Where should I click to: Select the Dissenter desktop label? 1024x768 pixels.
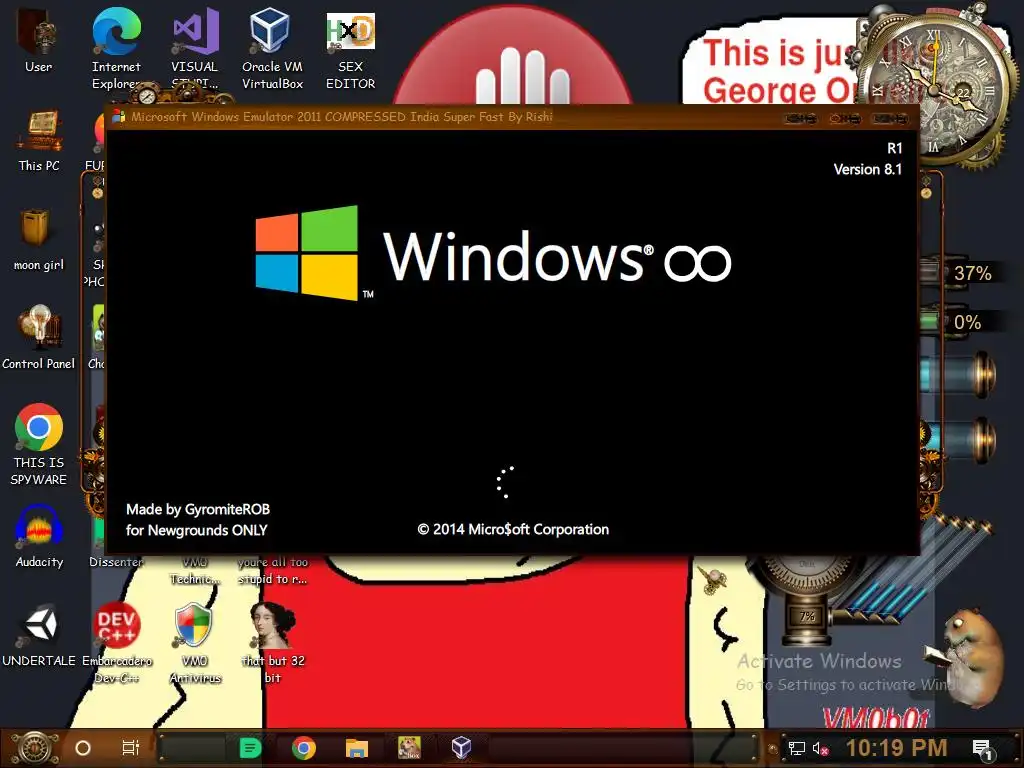pos(116,562)
